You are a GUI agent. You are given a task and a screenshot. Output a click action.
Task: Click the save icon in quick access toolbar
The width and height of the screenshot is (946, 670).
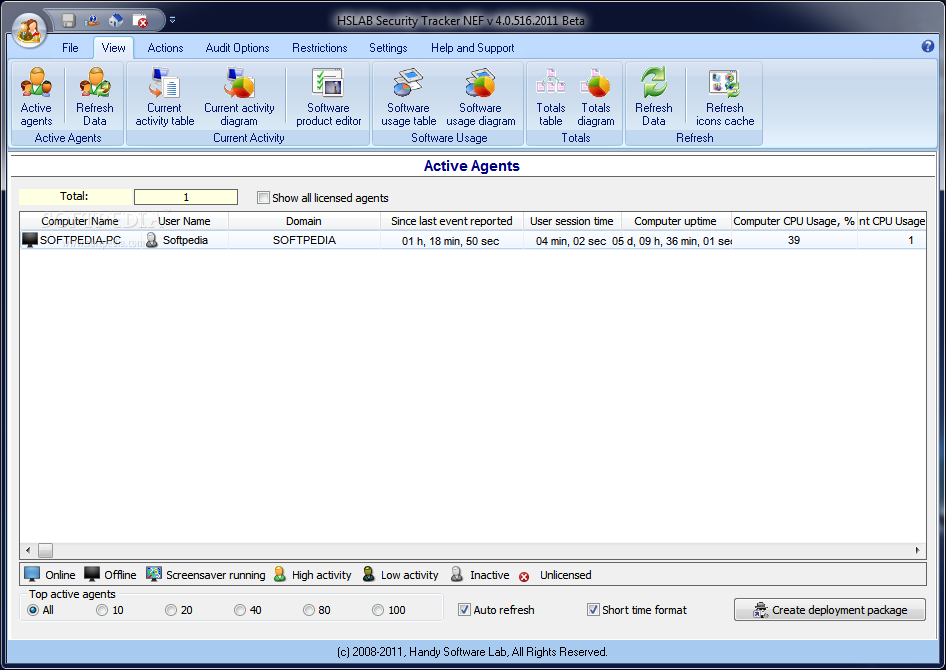click(68, 21)
